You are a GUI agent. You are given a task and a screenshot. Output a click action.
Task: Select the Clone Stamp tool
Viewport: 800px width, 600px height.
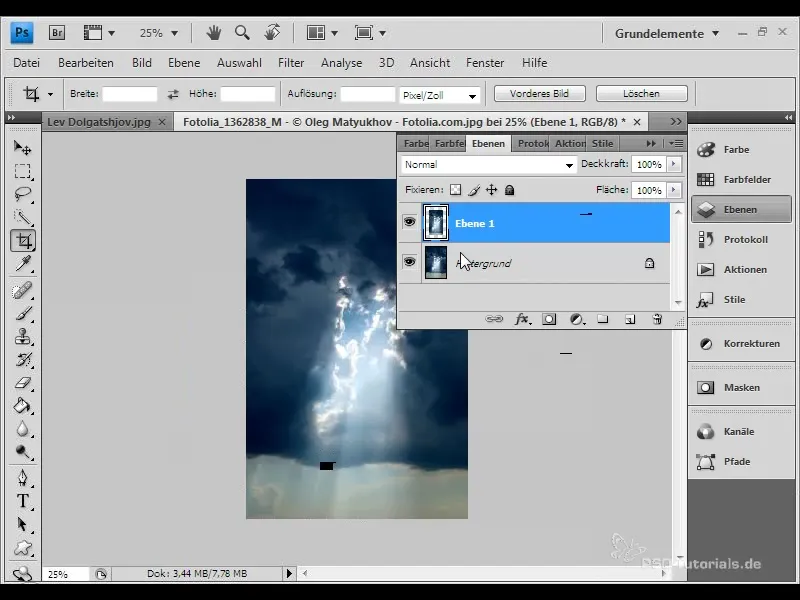click(x=22, y=337)
